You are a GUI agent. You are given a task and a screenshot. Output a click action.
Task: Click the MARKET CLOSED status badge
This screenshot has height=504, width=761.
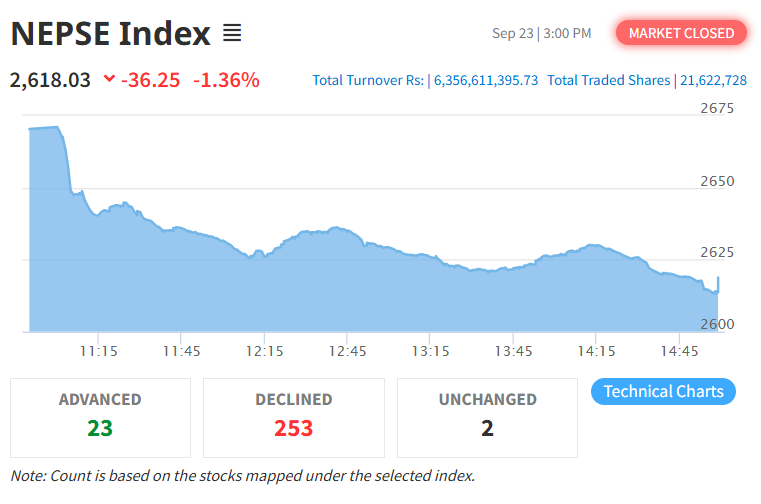click(681, 33)
